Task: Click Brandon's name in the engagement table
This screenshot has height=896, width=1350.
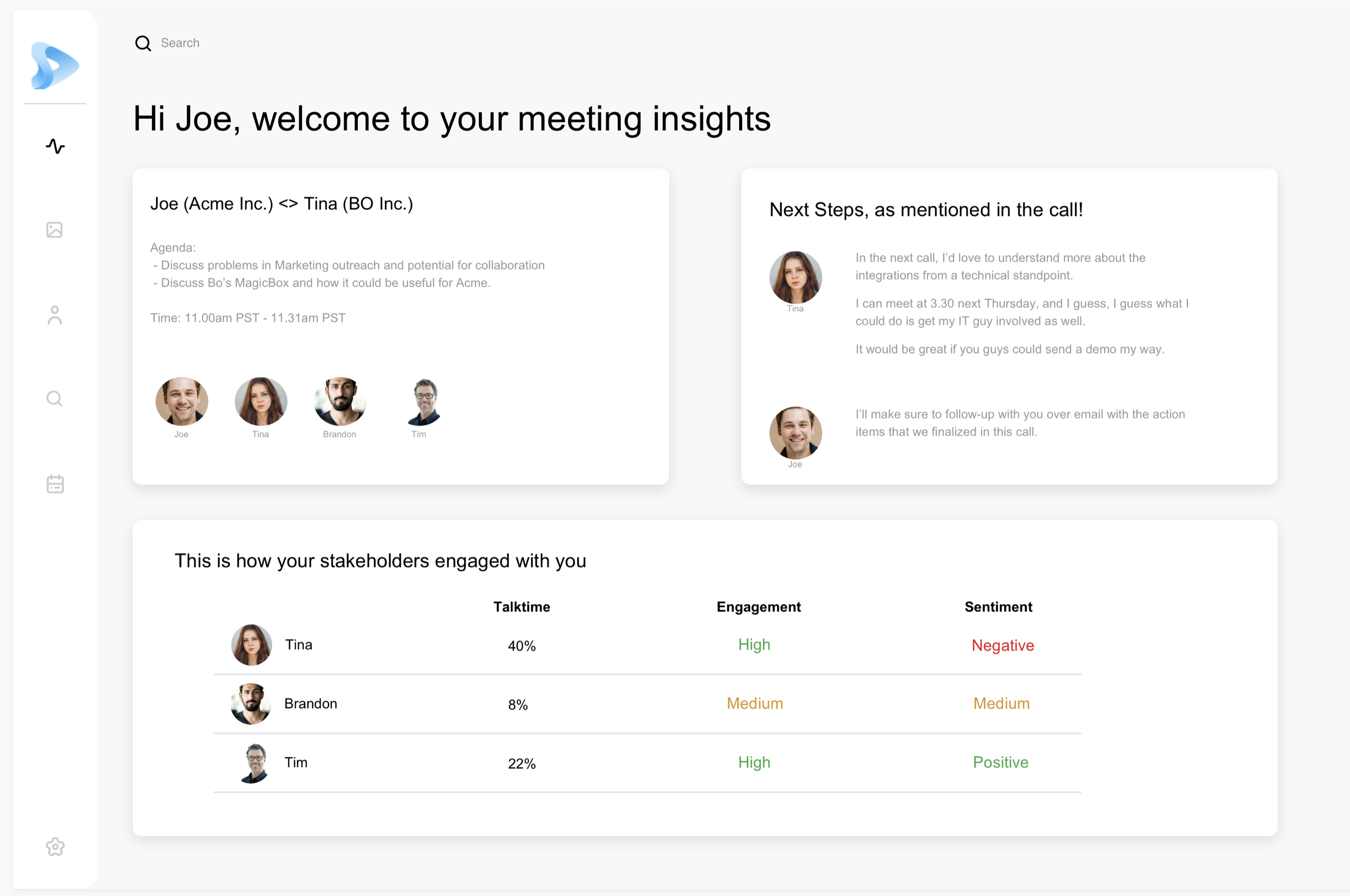Action: click(x=310, y=703)
